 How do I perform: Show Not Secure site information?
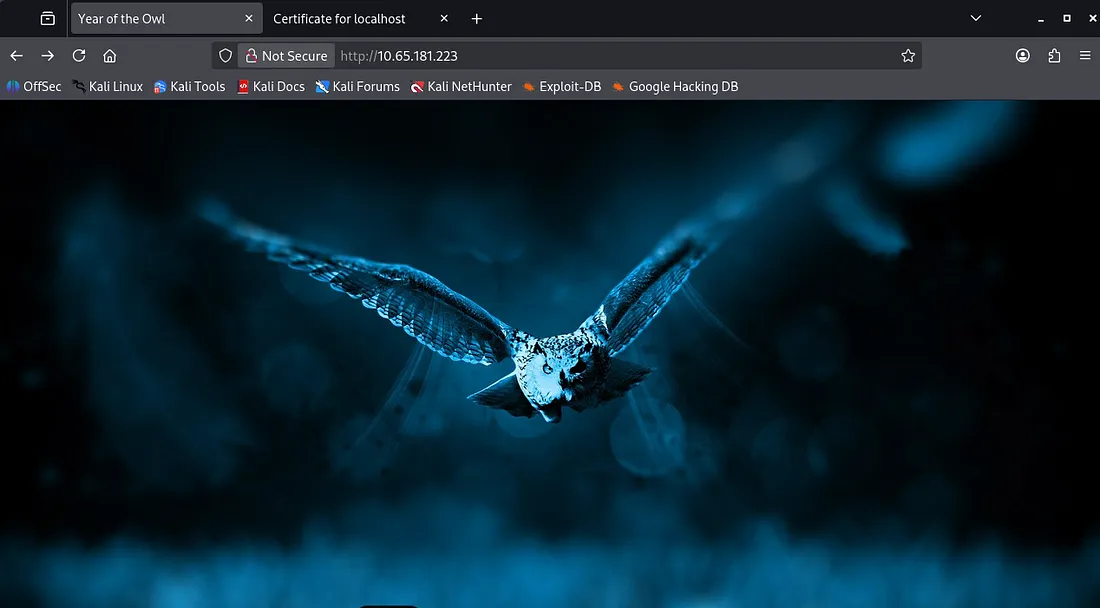click(x=286, y=56)
